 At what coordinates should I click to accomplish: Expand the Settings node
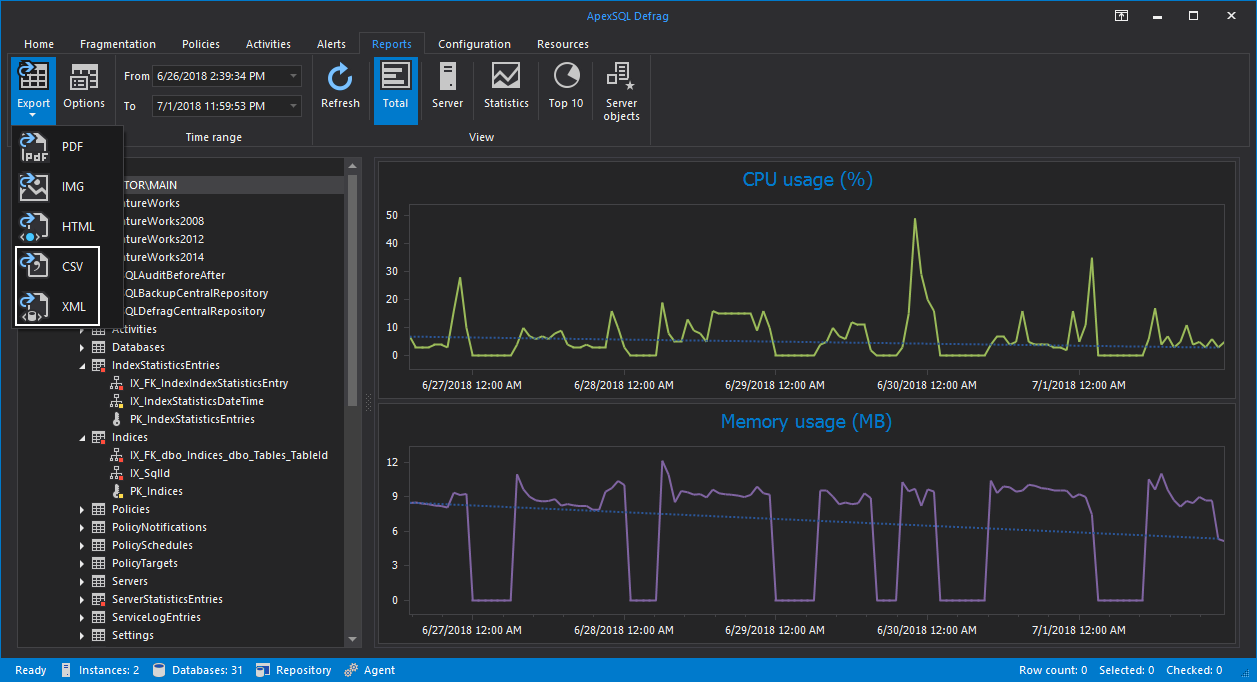tap(82, 635)
